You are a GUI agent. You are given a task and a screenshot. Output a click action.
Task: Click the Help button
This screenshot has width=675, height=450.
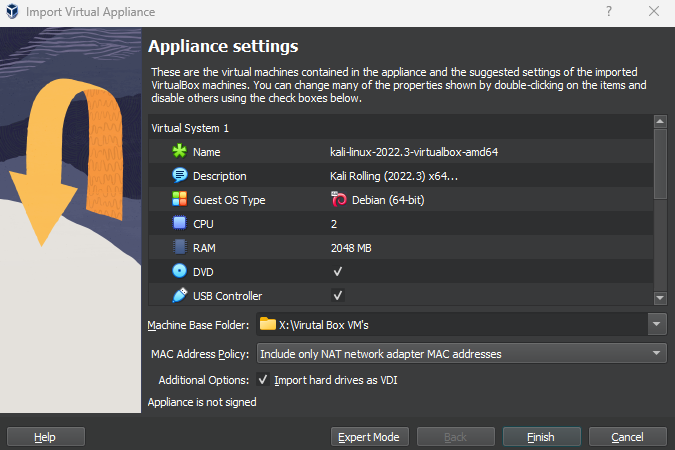click(x=46, y=437)
